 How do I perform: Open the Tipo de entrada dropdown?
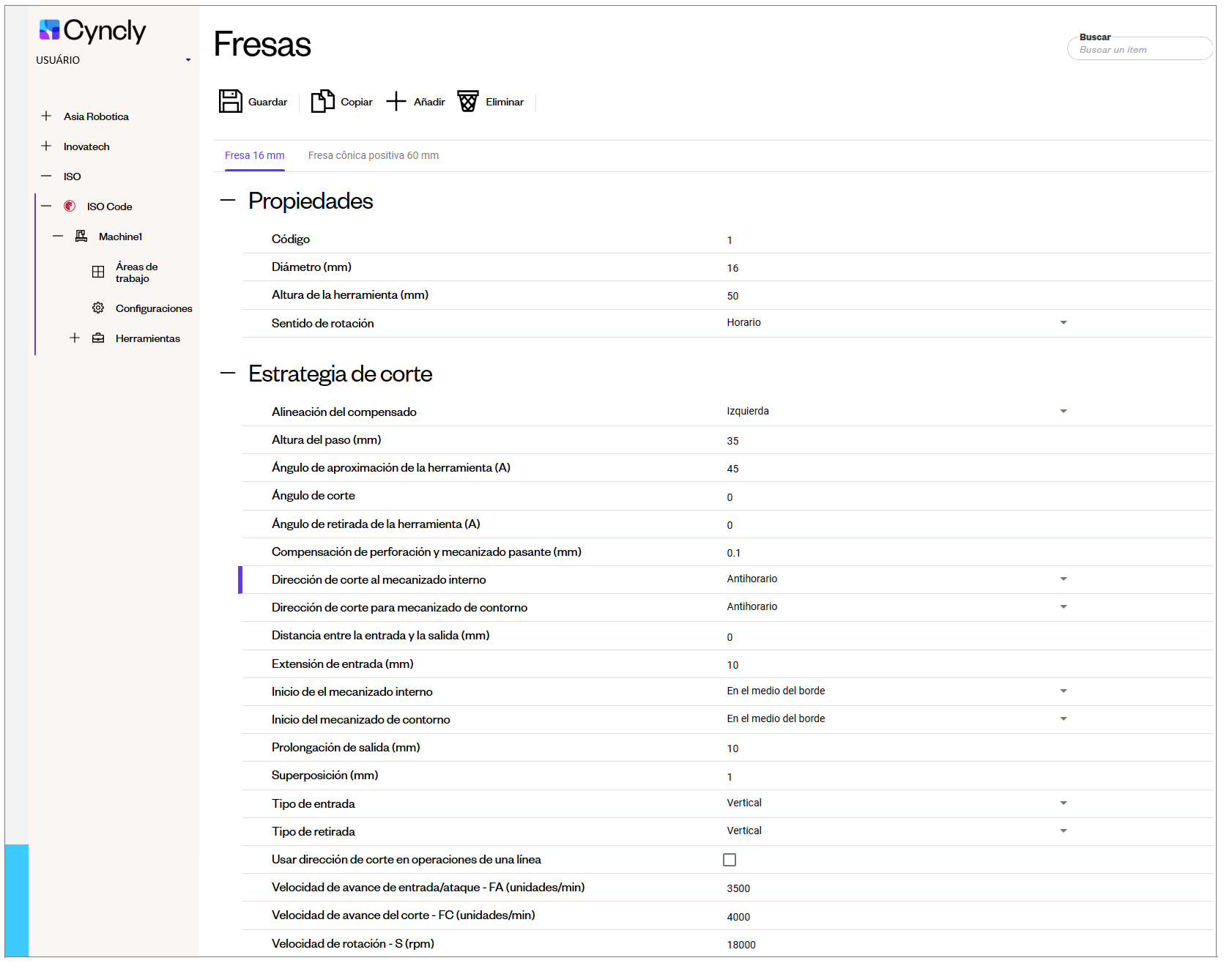click(1064, 803)
